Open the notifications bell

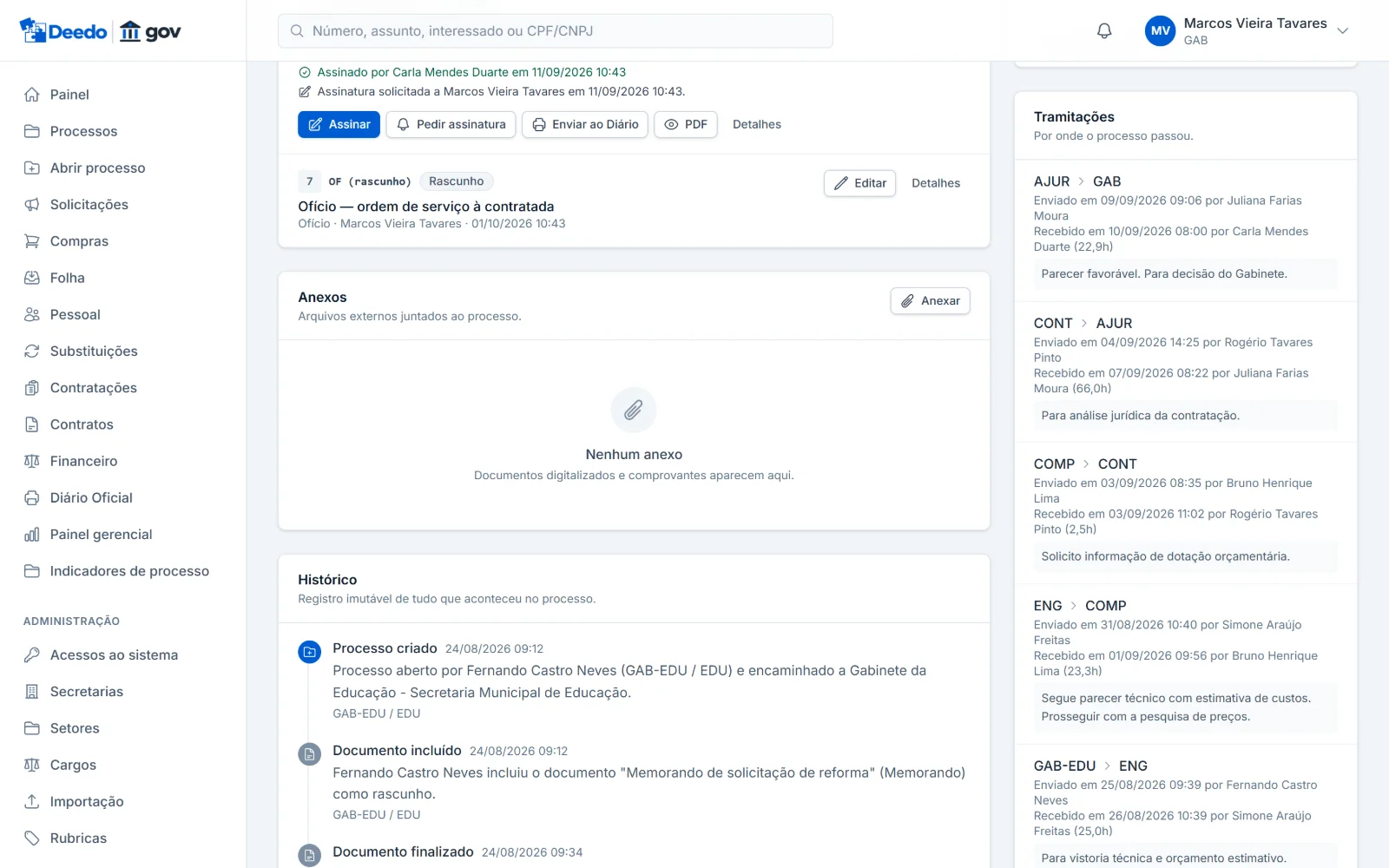point(1104,31)
